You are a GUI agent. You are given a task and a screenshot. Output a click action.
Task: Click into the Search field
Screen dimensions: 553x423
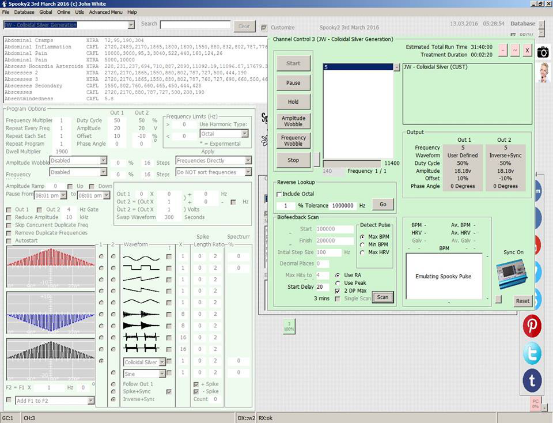195,25
